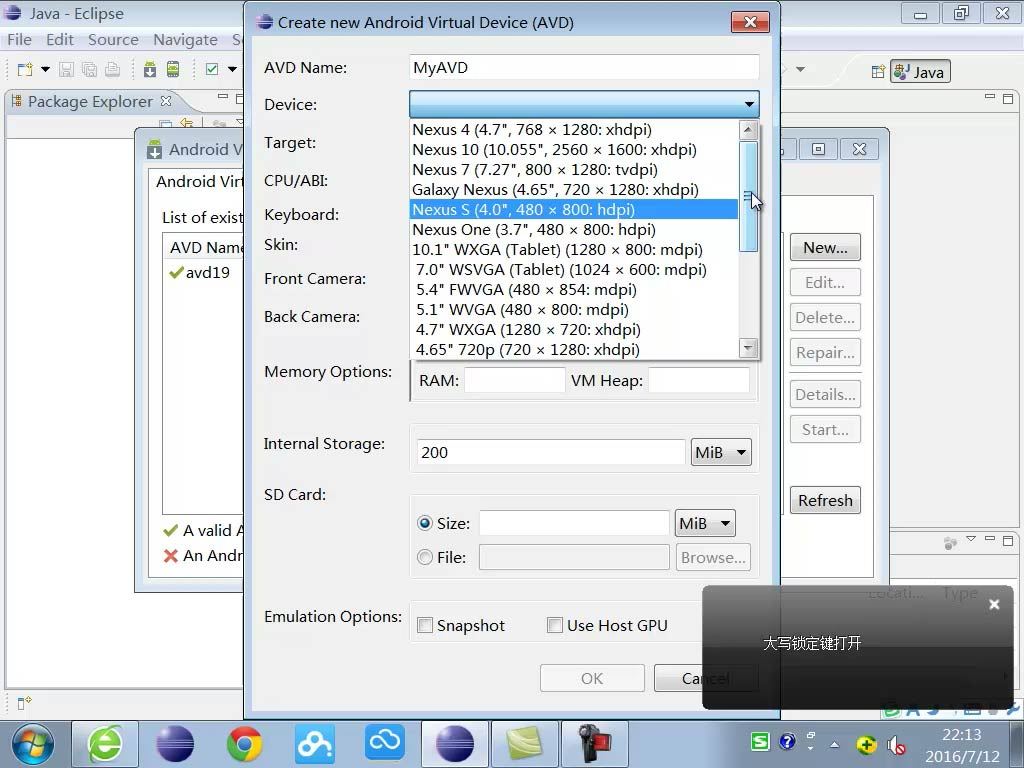Open the Edit menu
The image size is (1024, 768).
(59, 40)
